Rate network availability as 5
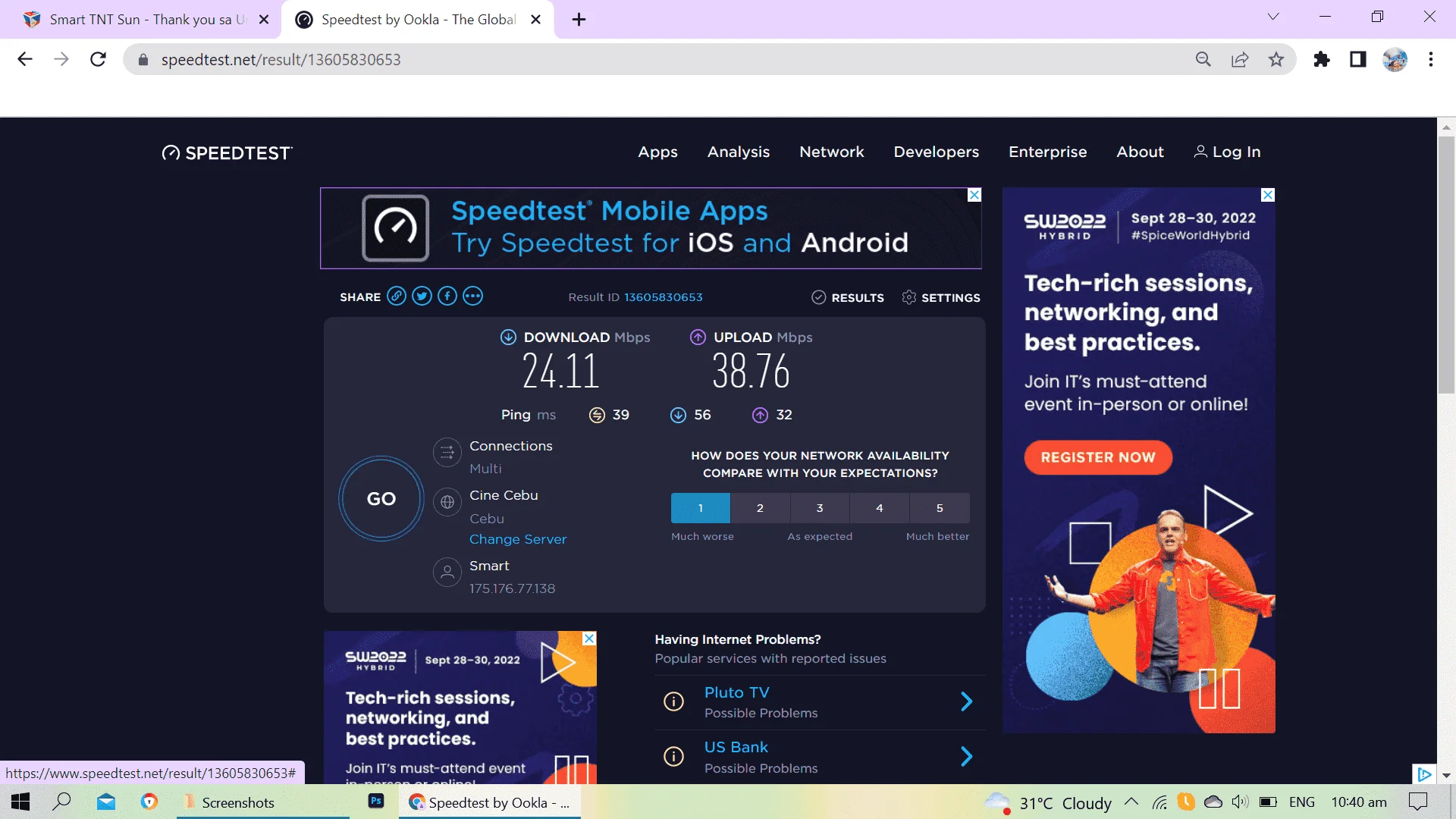Screen dimensions: 1456x819 pos(940,508)
